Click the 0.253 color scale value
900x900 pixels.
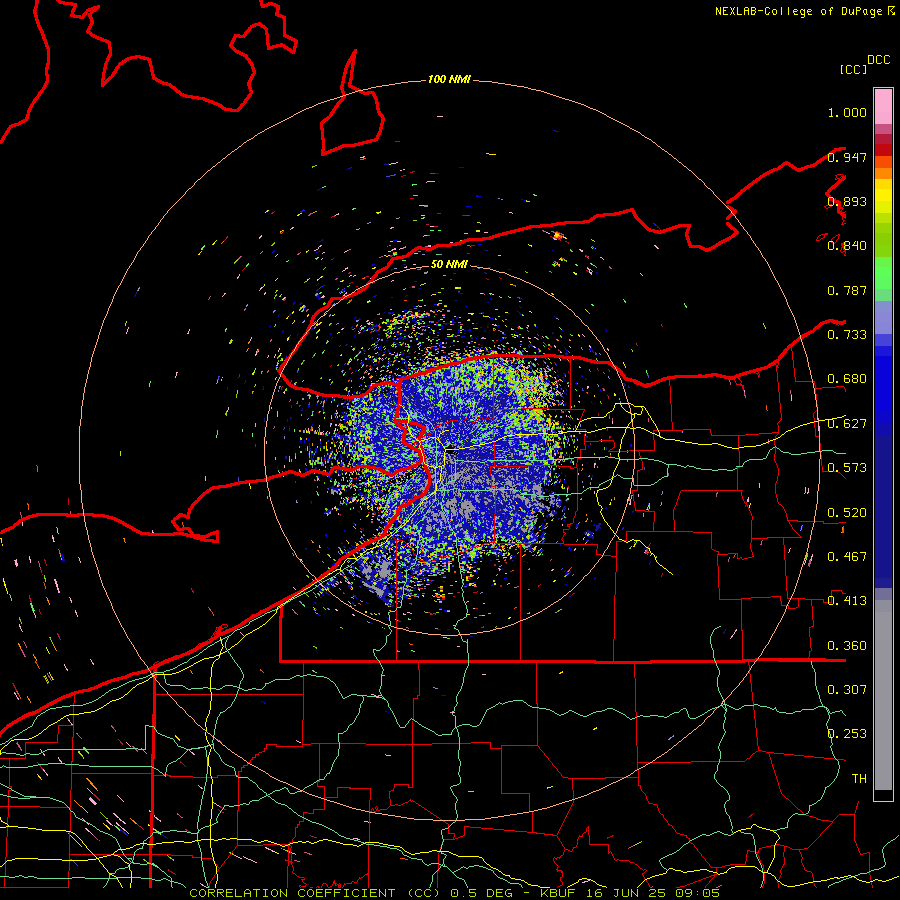847,734
